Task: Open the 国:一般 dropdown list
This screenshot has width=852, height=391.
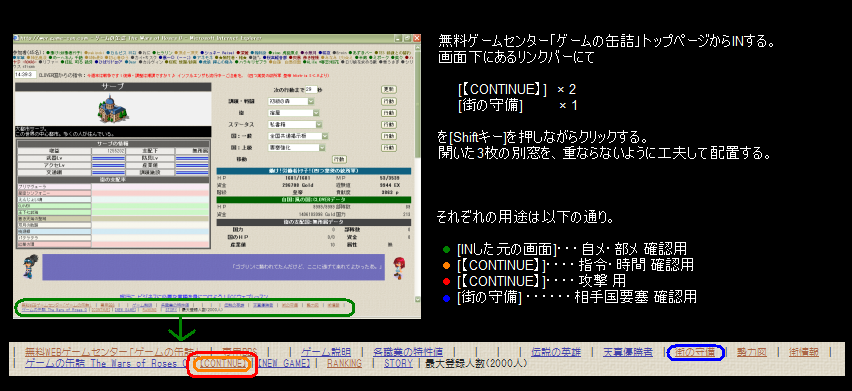Action: (297, 136)
